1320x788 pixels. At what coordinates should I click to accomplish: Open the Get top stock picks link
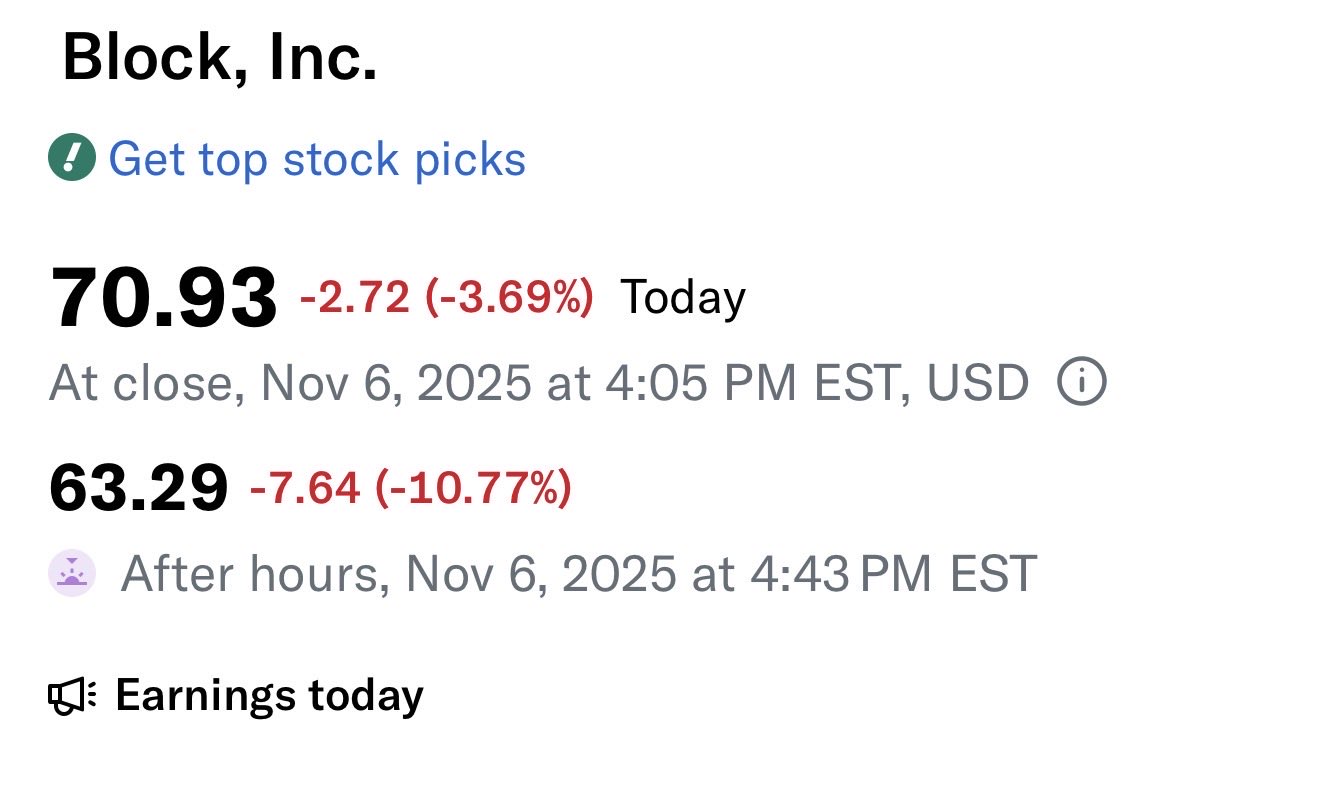316,159
